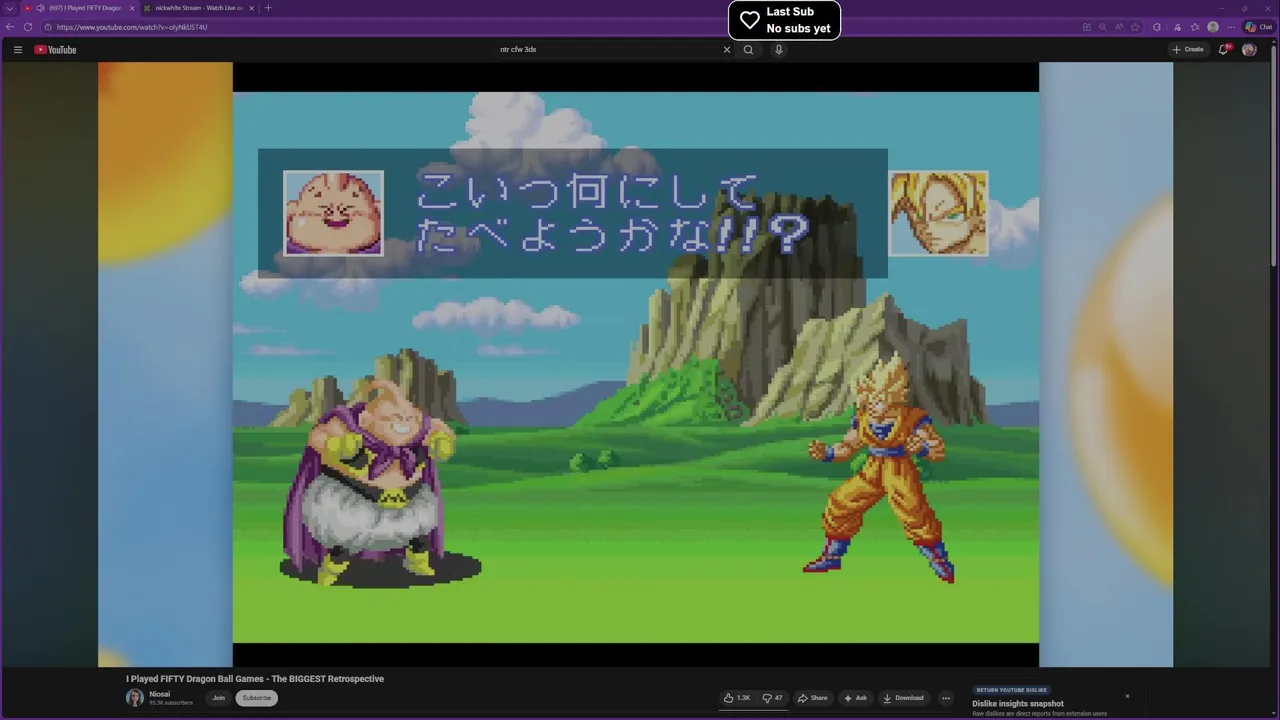Screen dimensions: 1280x720
Task: Download the video
Action: click(903, 698)
